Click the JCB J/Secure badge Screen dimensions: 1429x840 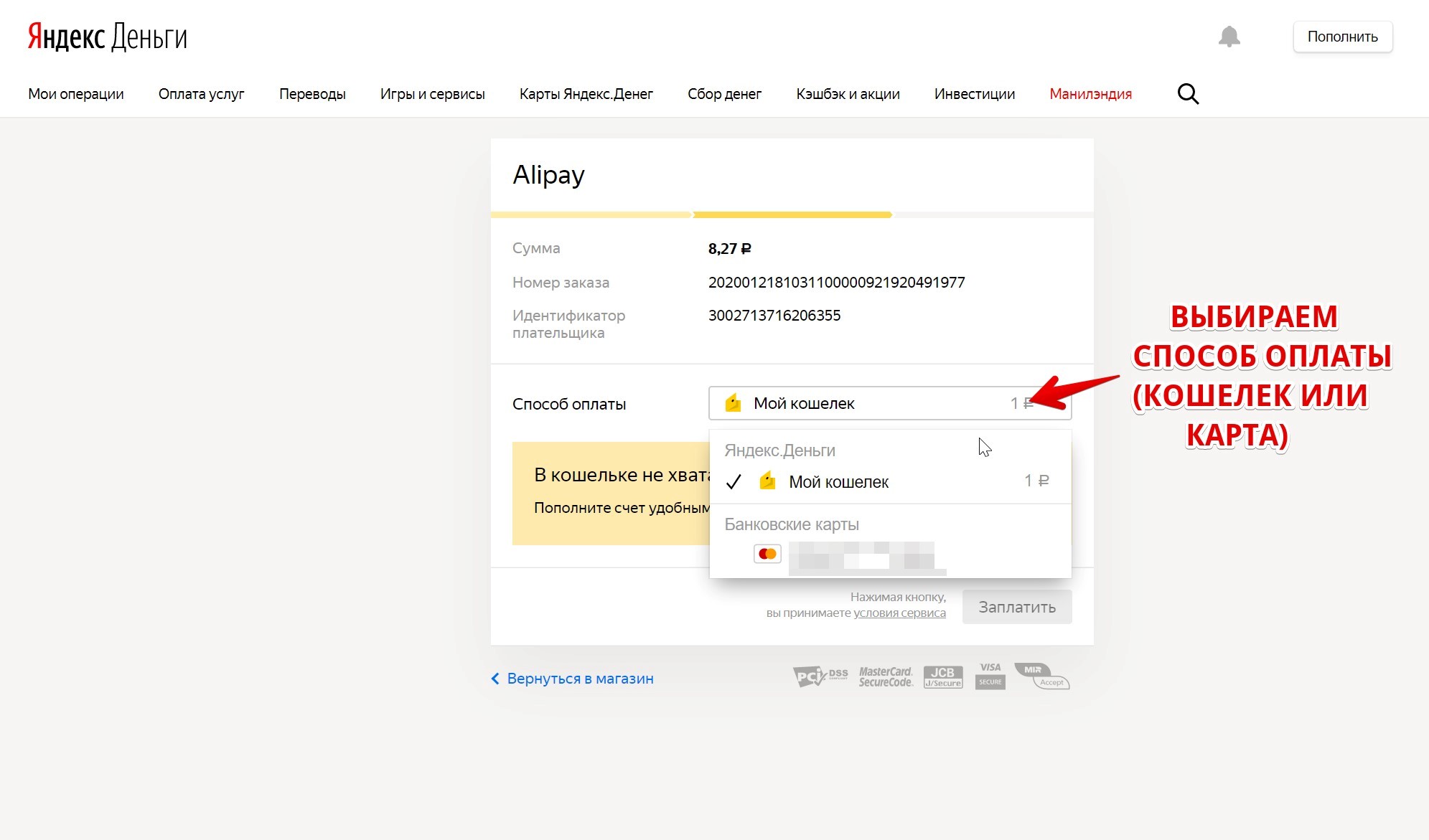pos(943,676)
